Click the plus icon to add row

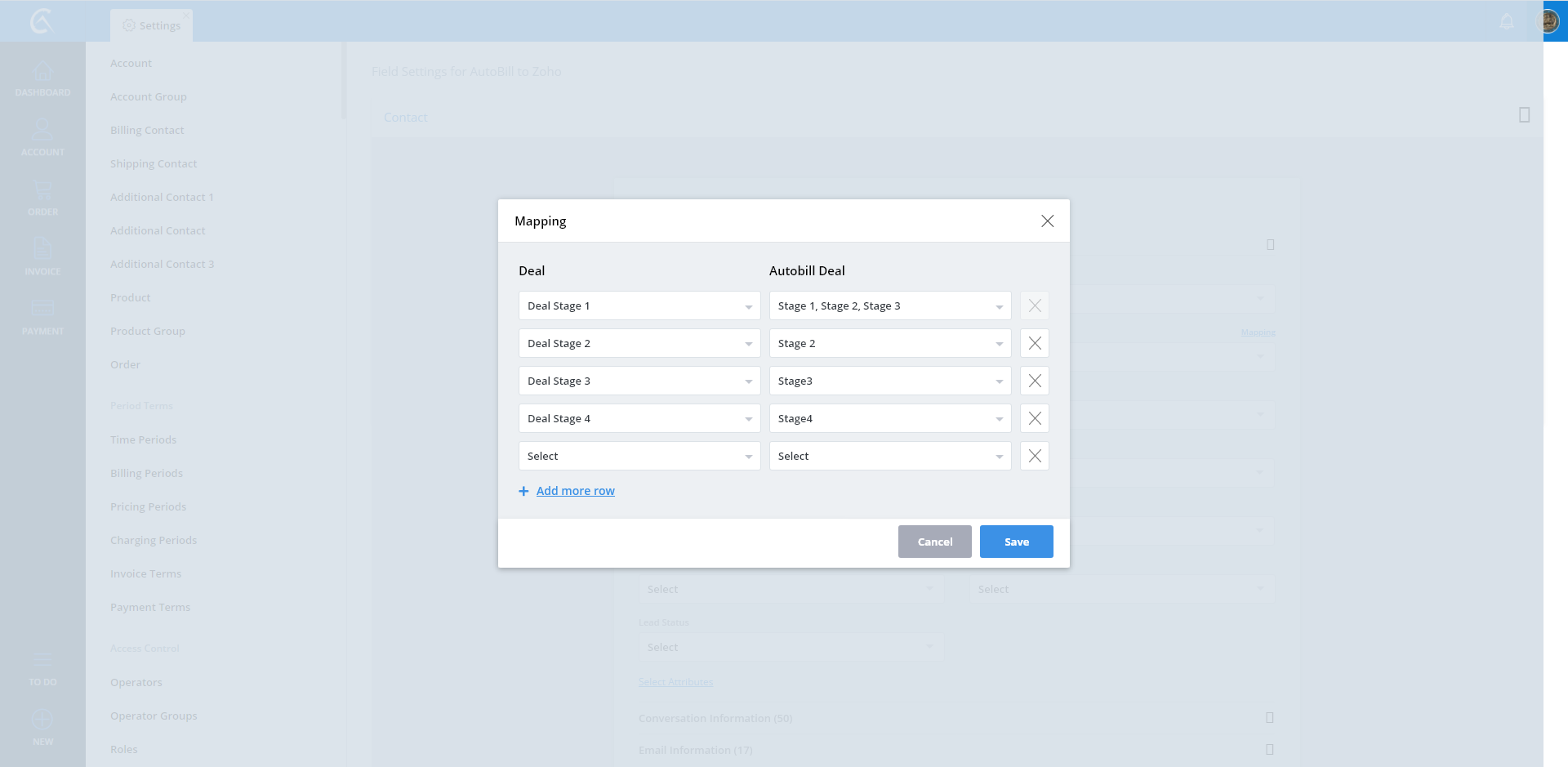[523, 491]
